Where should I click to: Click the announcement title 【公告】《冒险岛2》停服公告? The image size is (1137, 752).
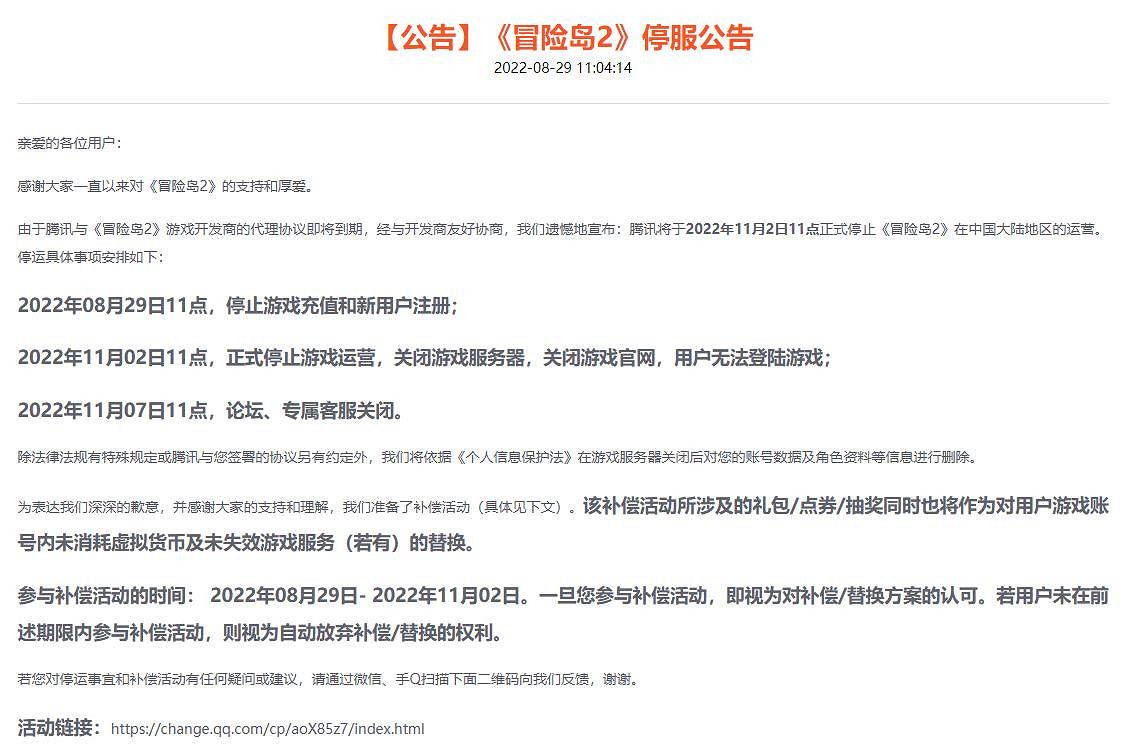point(568,37)
